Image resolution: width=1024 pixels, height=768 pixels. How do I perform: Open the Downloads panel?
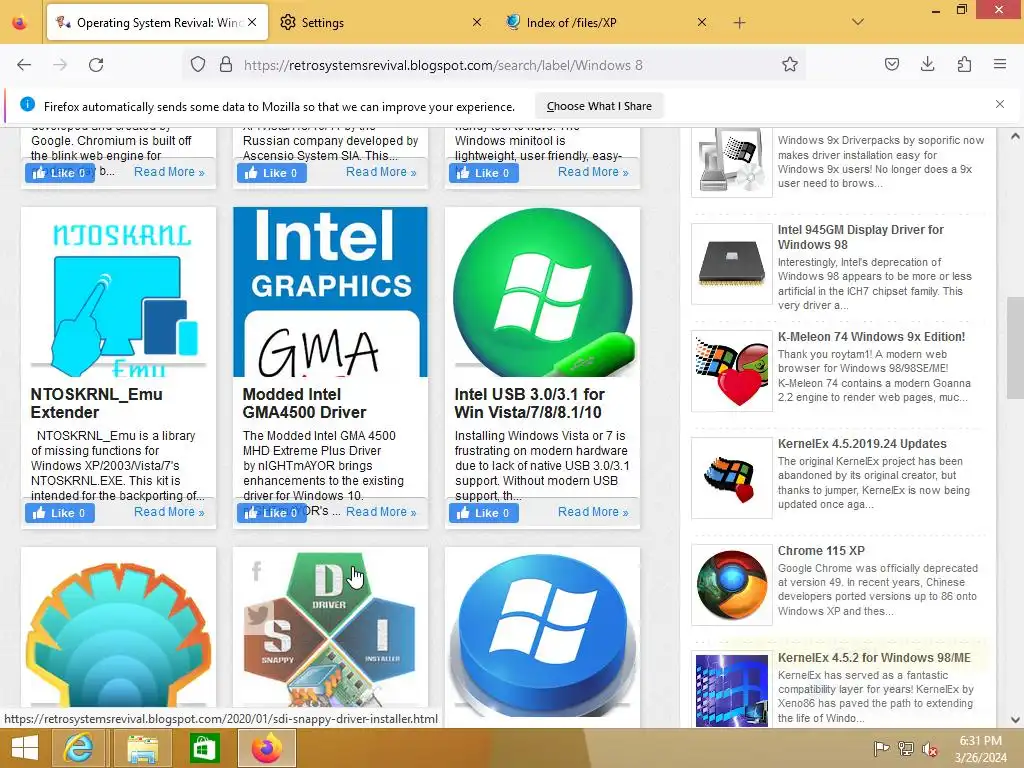(927, 64)
